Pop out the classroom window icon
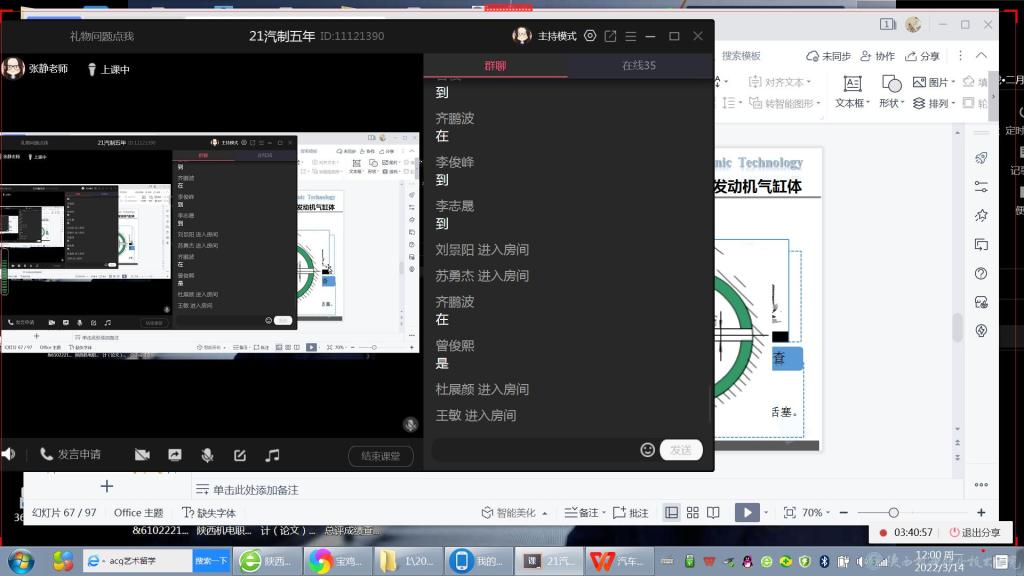The width and height of the screenshot is (1024, 576). (610, 36)
